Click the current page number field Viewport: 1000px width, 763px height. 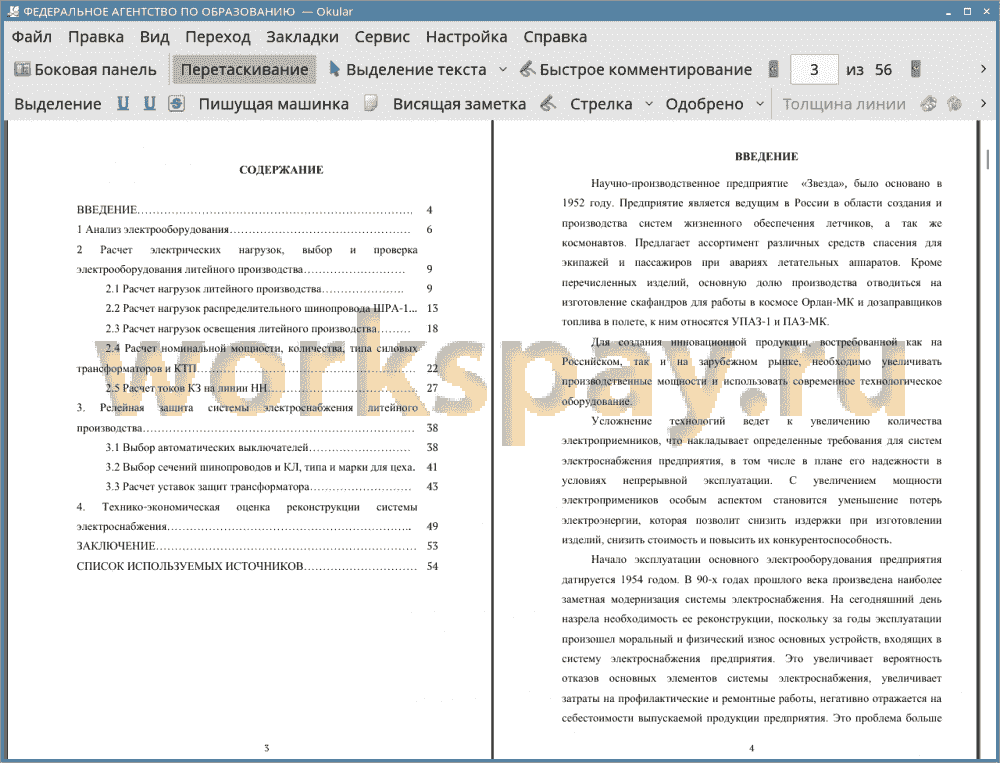pos(814,70)
